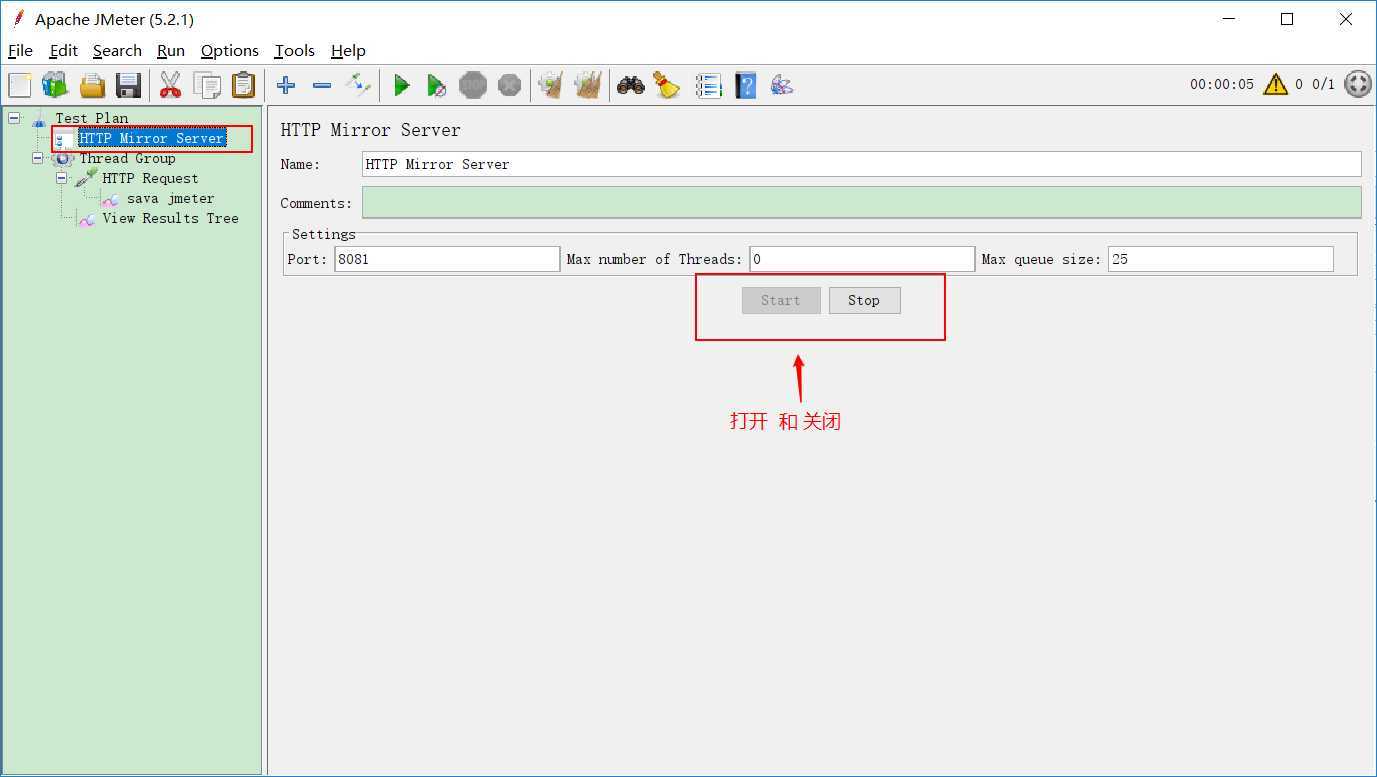Click the Clear broom icon
1377x777 pixels.
(551, 85)
